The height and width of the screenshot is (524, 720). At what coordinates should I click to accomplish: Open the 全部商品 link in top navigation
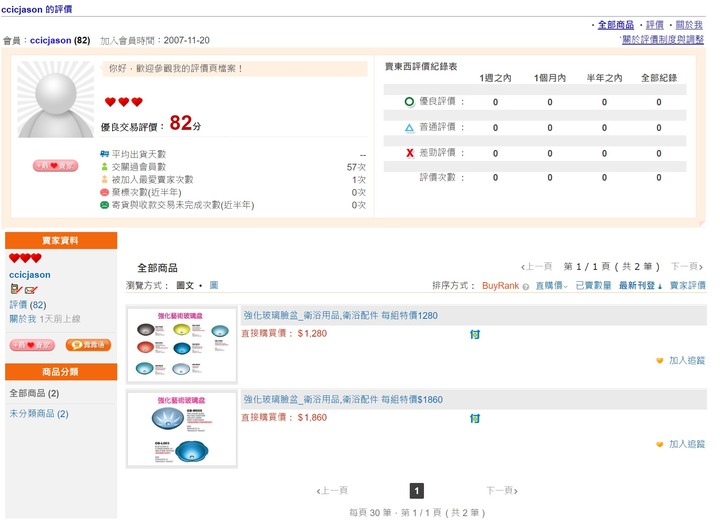coord(615,25)
